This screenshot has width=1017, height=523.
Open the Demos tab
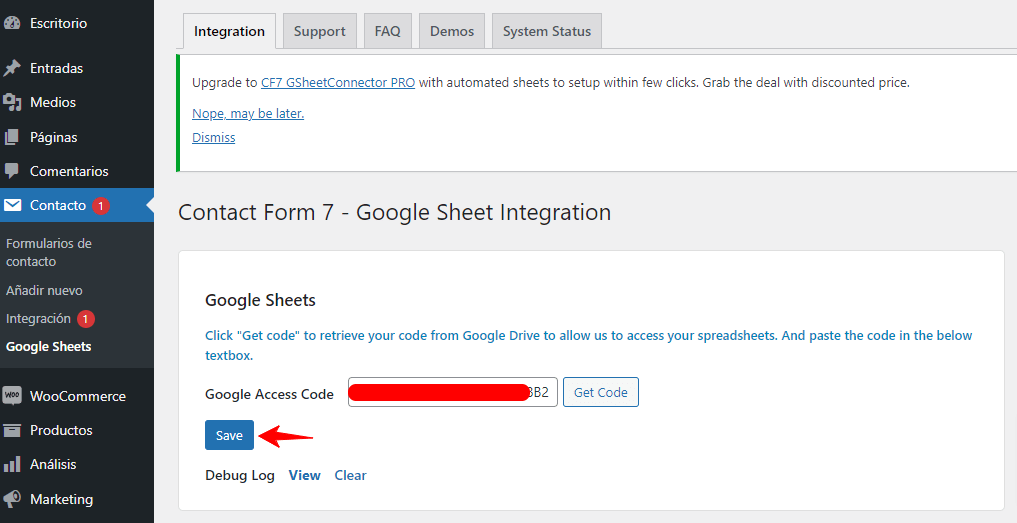[x=452, y=31]
